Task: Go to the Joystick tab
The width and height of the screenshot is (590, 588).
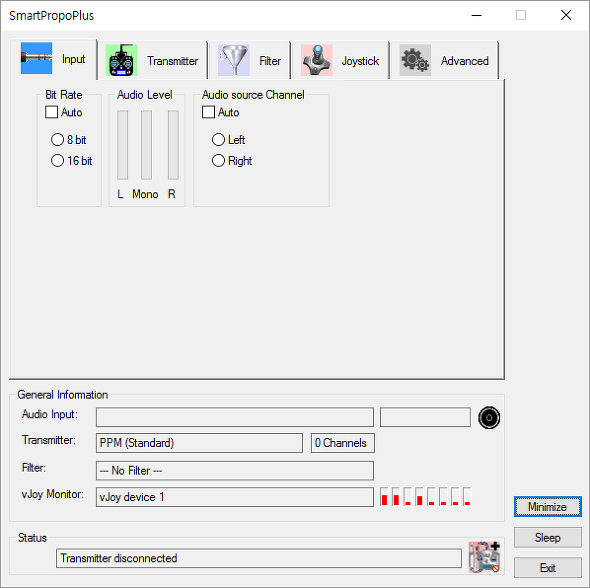Action: coord(340,61)
